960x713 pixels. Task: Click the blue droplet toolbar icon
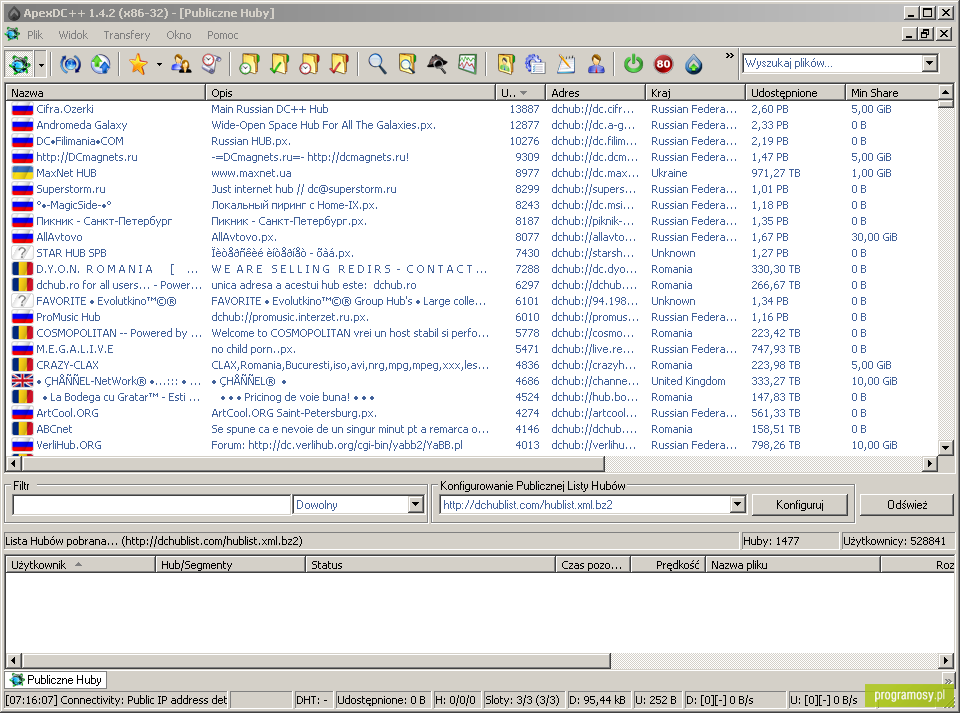tap(694, 64)
